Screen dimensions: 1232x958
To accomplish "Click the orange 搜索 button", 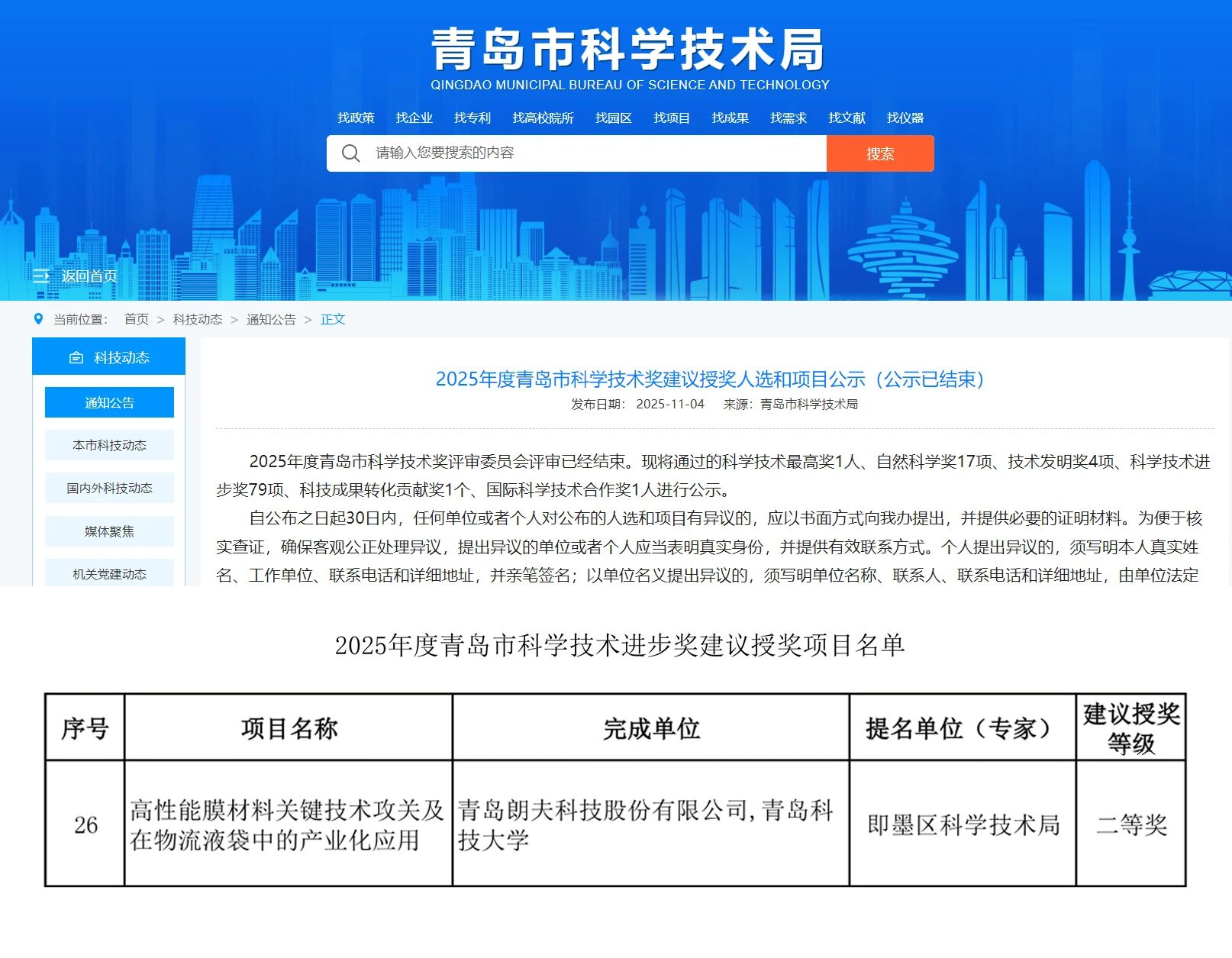I will point(879,153).
